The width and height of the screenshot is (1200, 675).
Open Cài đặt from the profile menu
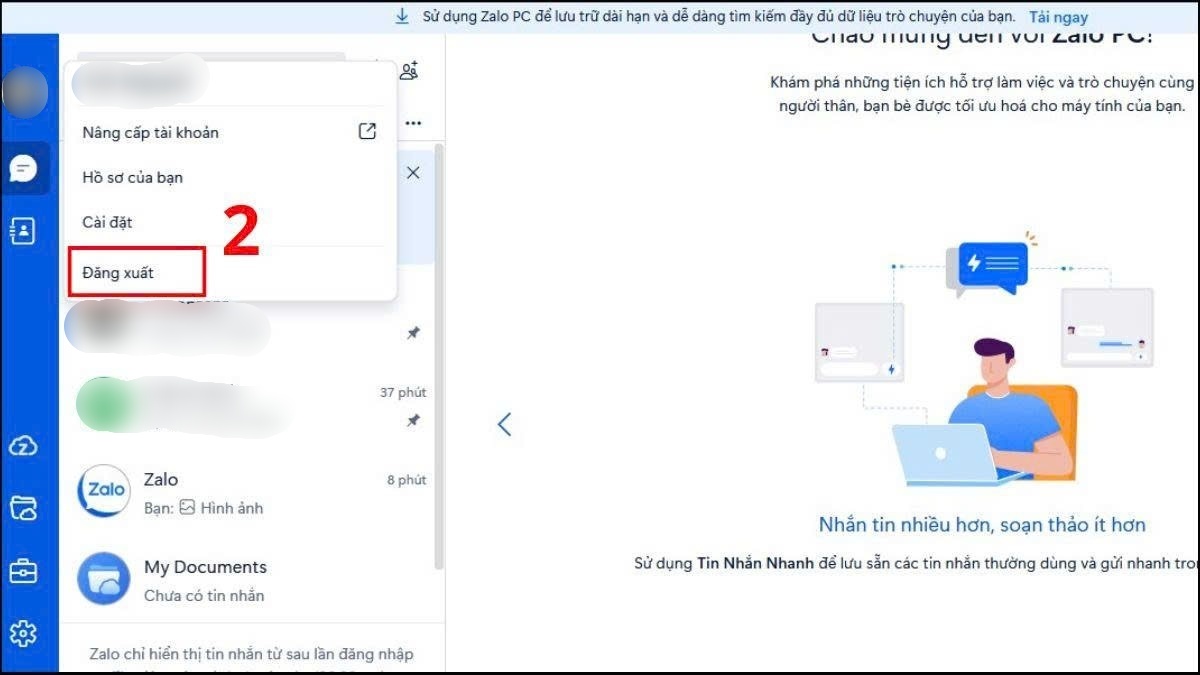230,222
